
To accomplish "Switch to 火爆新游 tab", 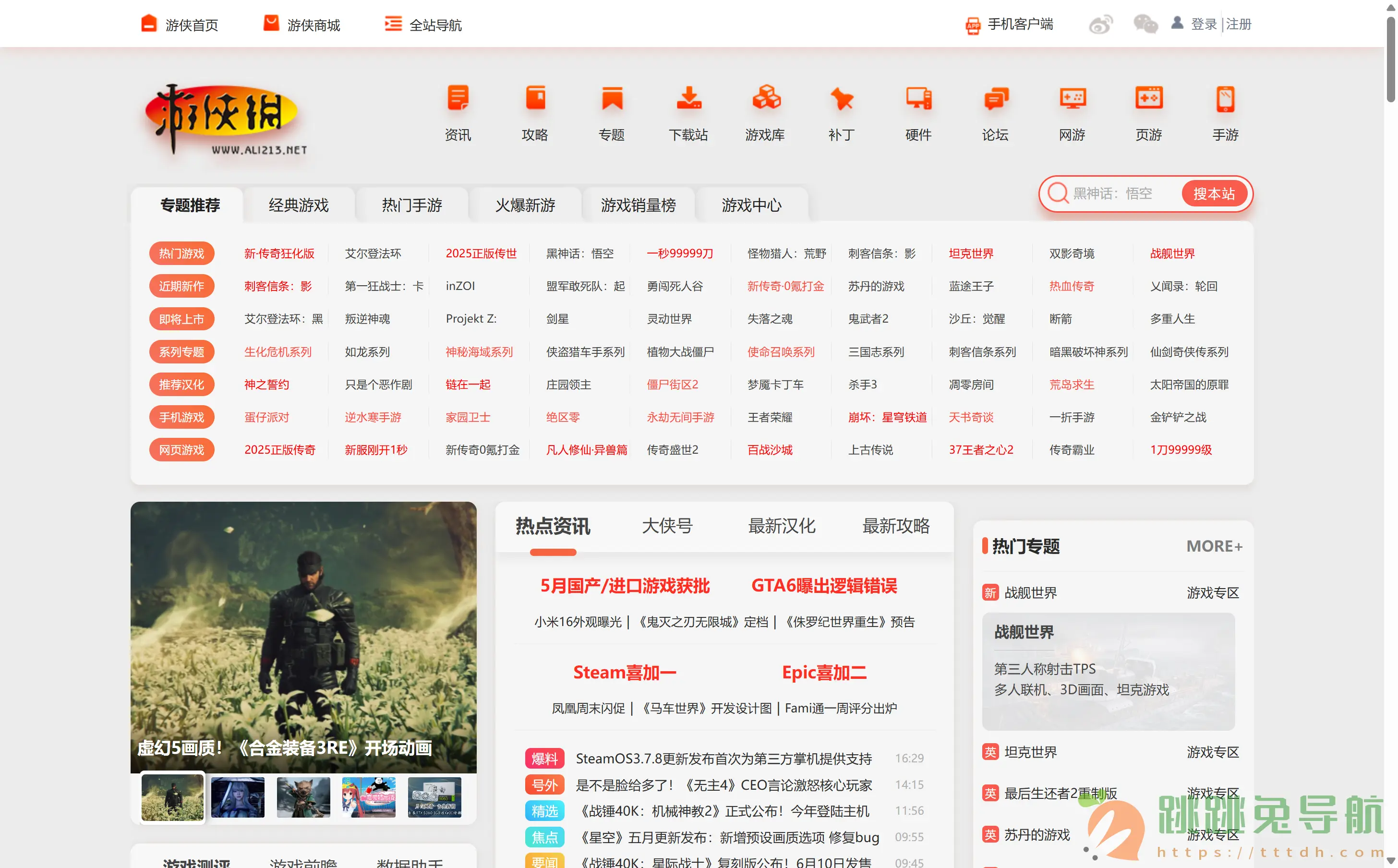I will click(525, 205).
